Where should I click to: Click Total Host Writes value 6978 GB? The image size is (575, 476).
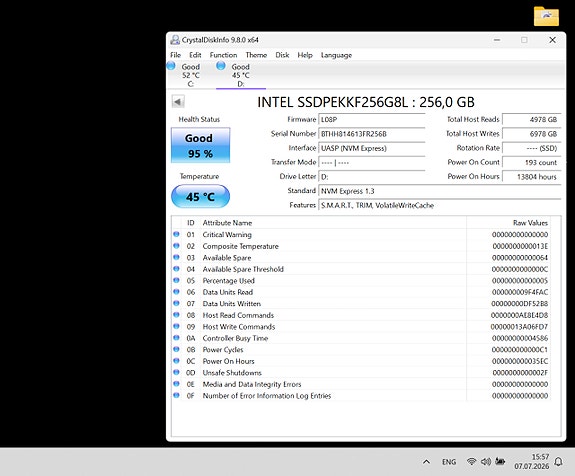(x=531, y=134)
